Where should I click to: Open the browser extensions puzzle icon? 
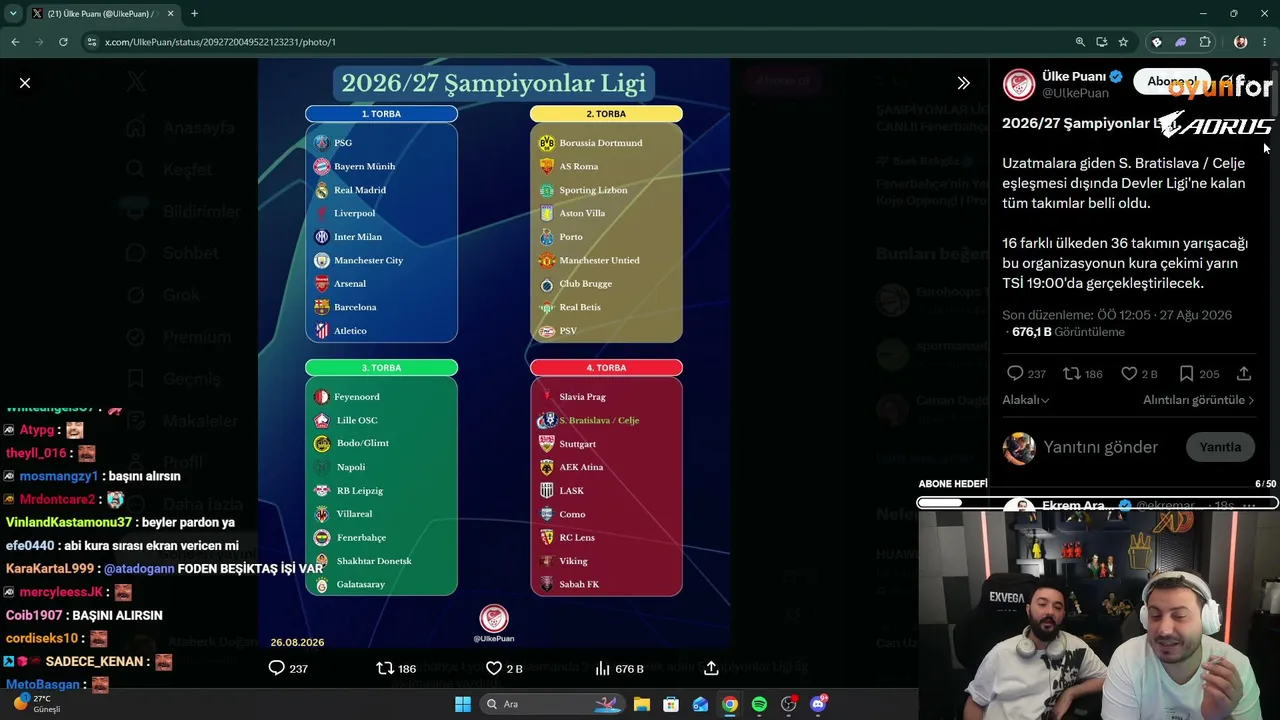pyautogui.click(x=1205, y=42)
